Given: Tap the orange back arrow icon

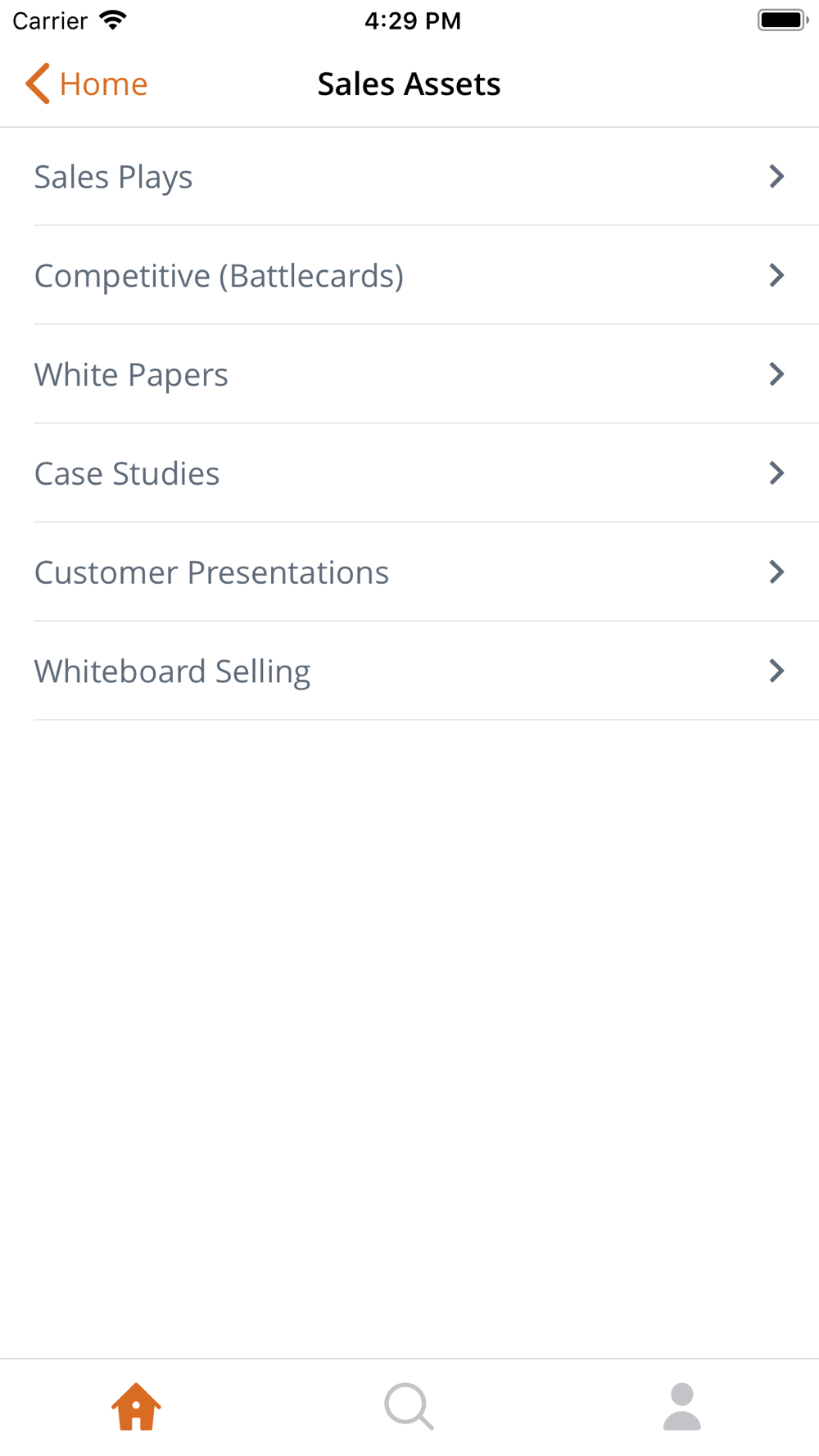Looking at the screenshot, I should coord(38,84).
